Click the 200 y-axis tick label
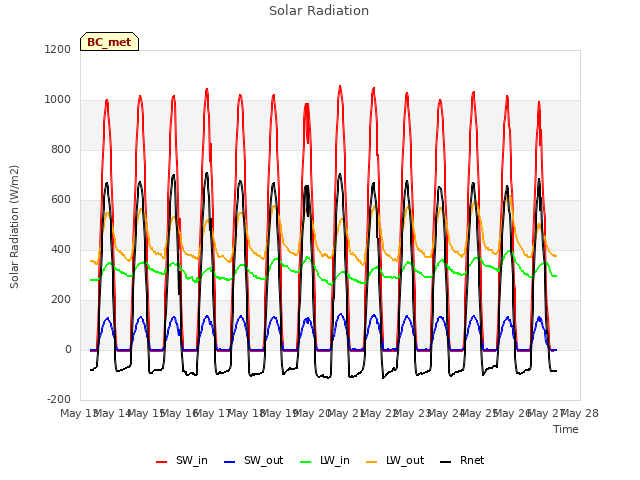 tap(61, 300)
